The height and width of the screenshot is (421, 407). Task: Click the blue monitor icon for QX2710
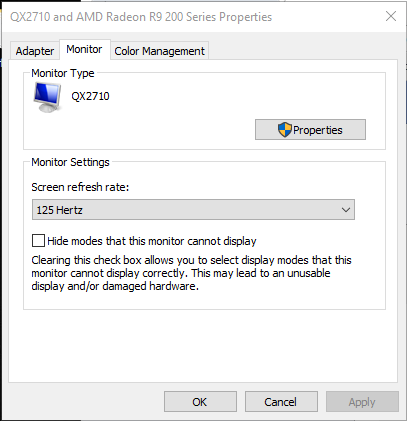coord(47,98)
